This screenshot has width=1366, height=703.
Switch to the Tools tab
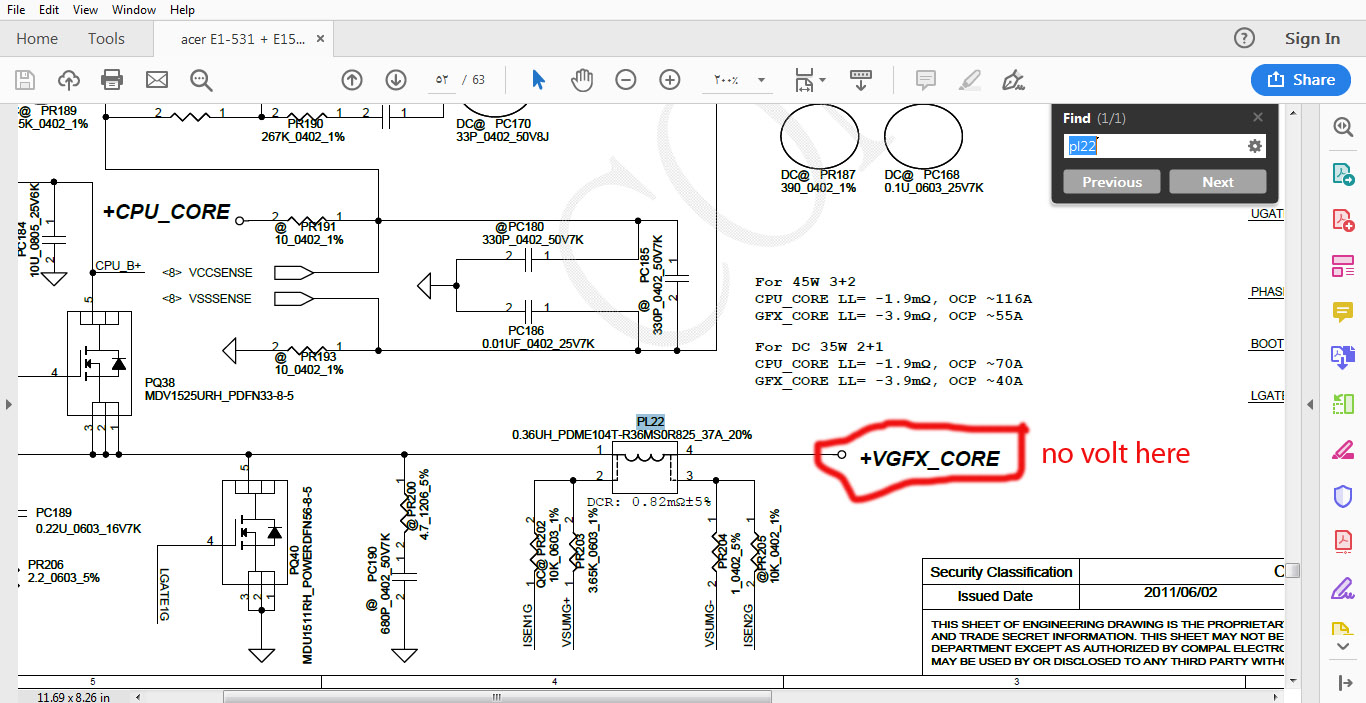[x=106, y=39]
